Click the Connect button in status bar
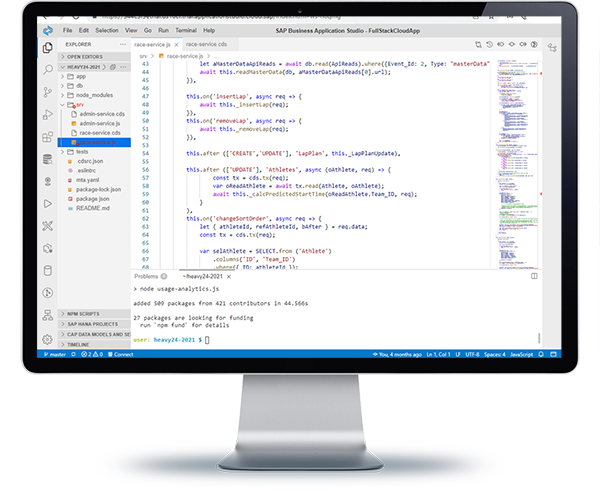 (121, 355)
